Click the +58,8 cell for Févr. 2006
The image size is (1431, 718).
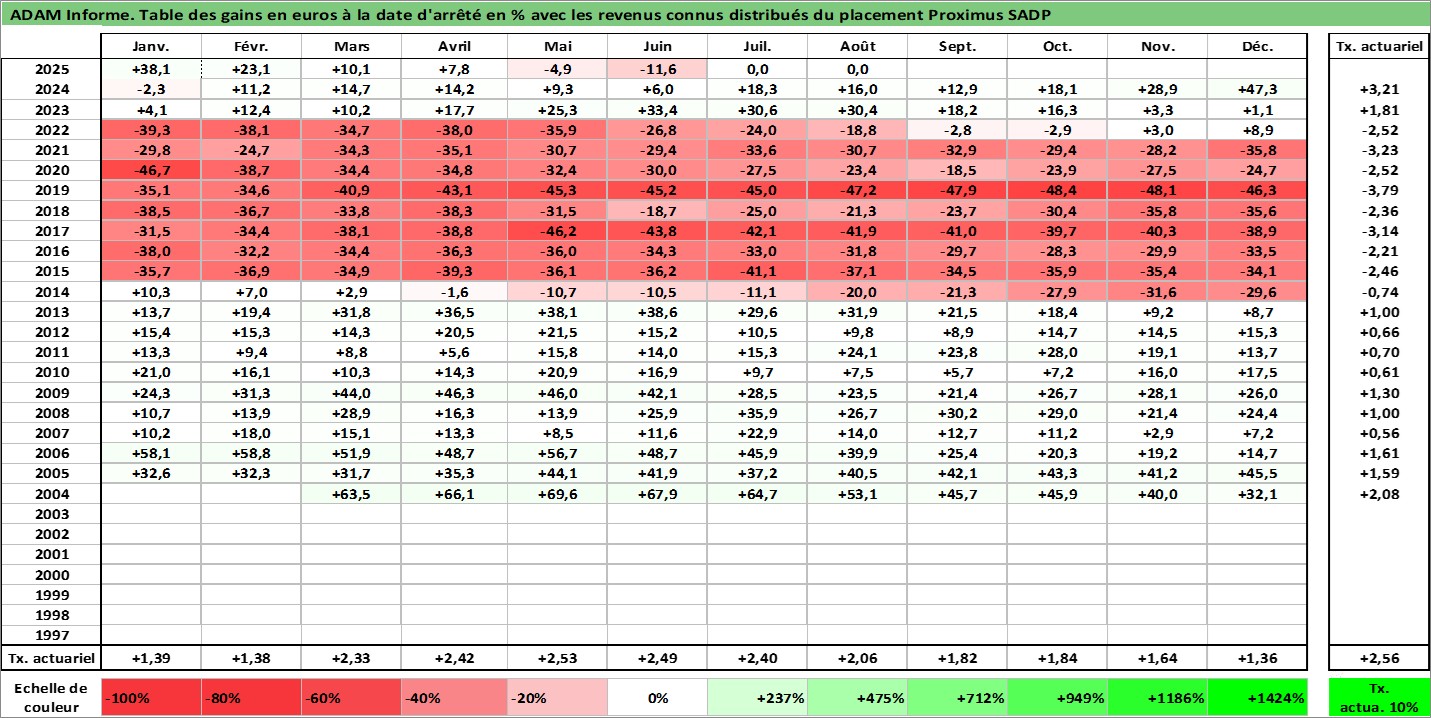click(x=252, y=453)
